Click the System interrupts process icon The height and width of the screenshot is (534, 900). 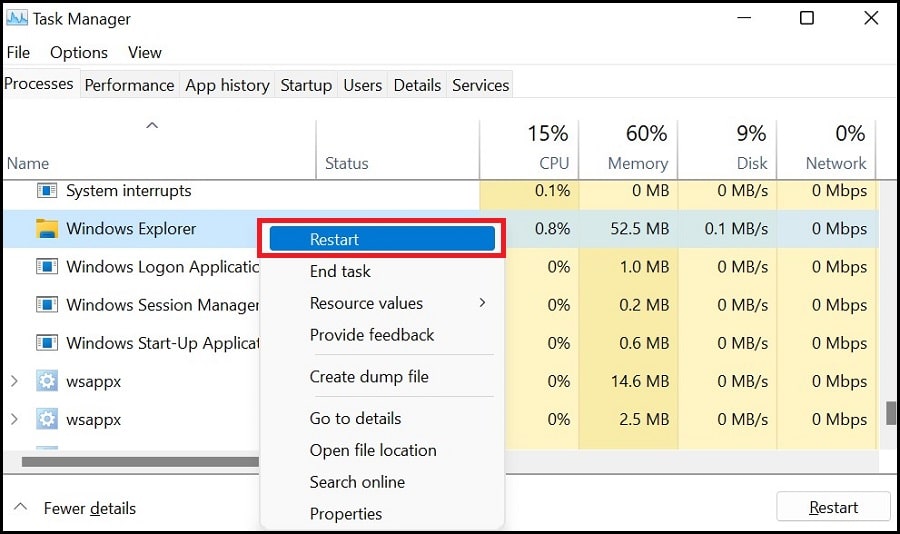[47, 190]
